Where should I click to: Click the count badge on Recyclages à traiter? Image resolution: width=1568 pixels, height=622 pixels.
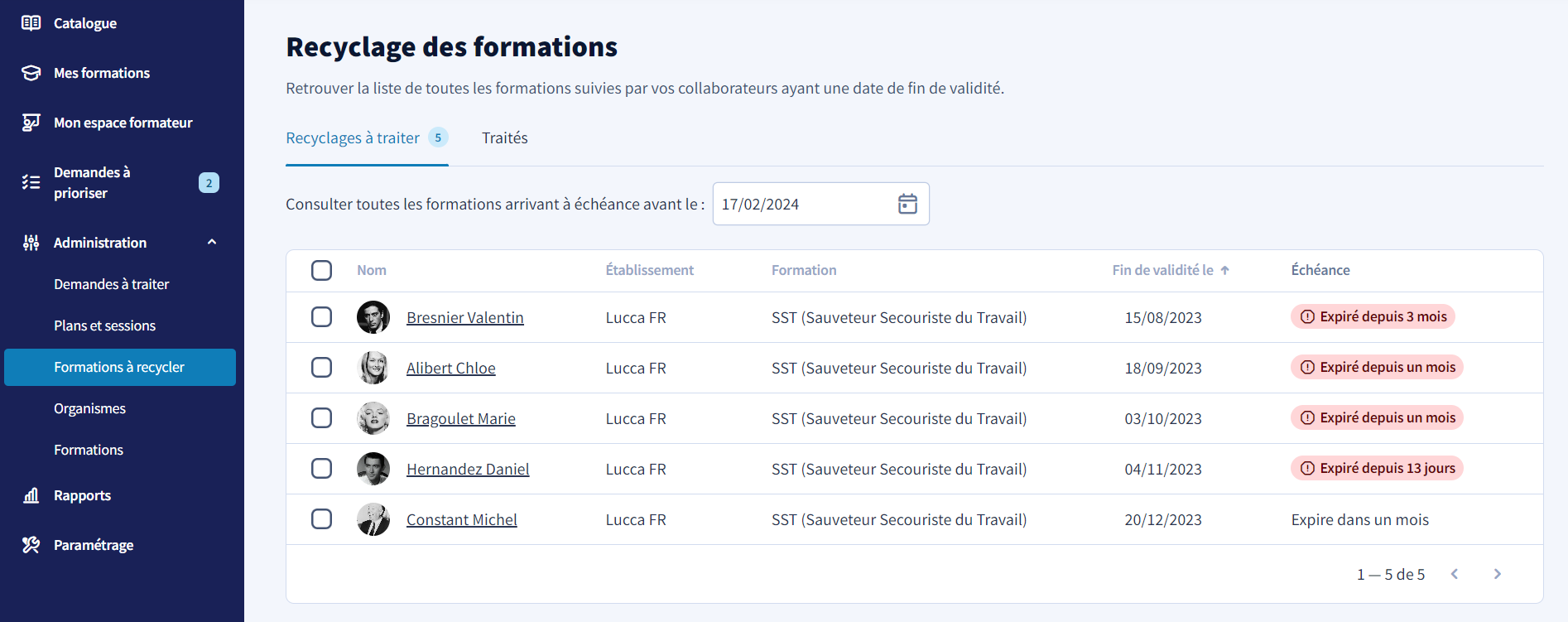(438, 137)
